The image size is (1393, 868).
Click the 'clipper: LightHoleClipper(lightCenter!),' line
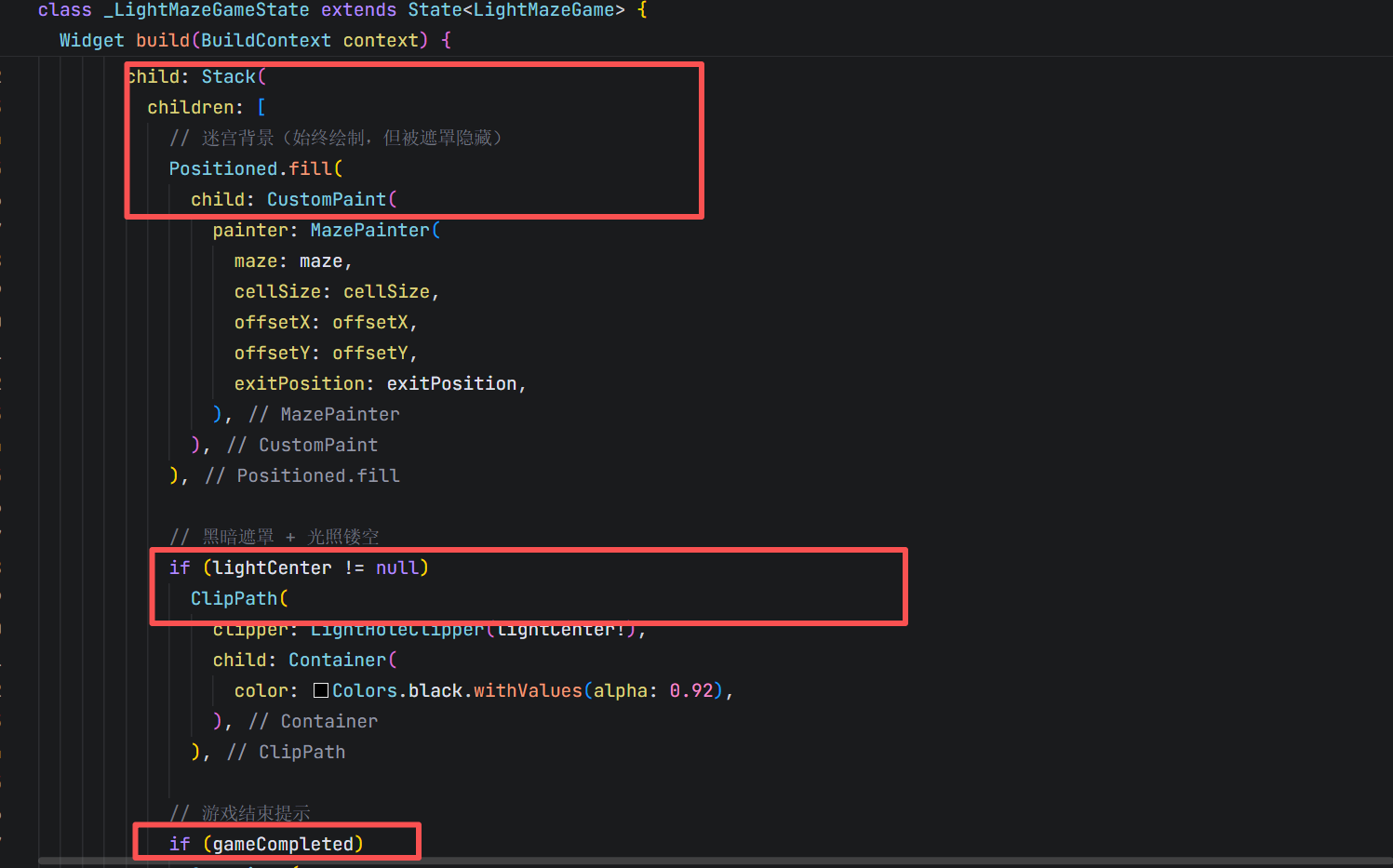429,630
